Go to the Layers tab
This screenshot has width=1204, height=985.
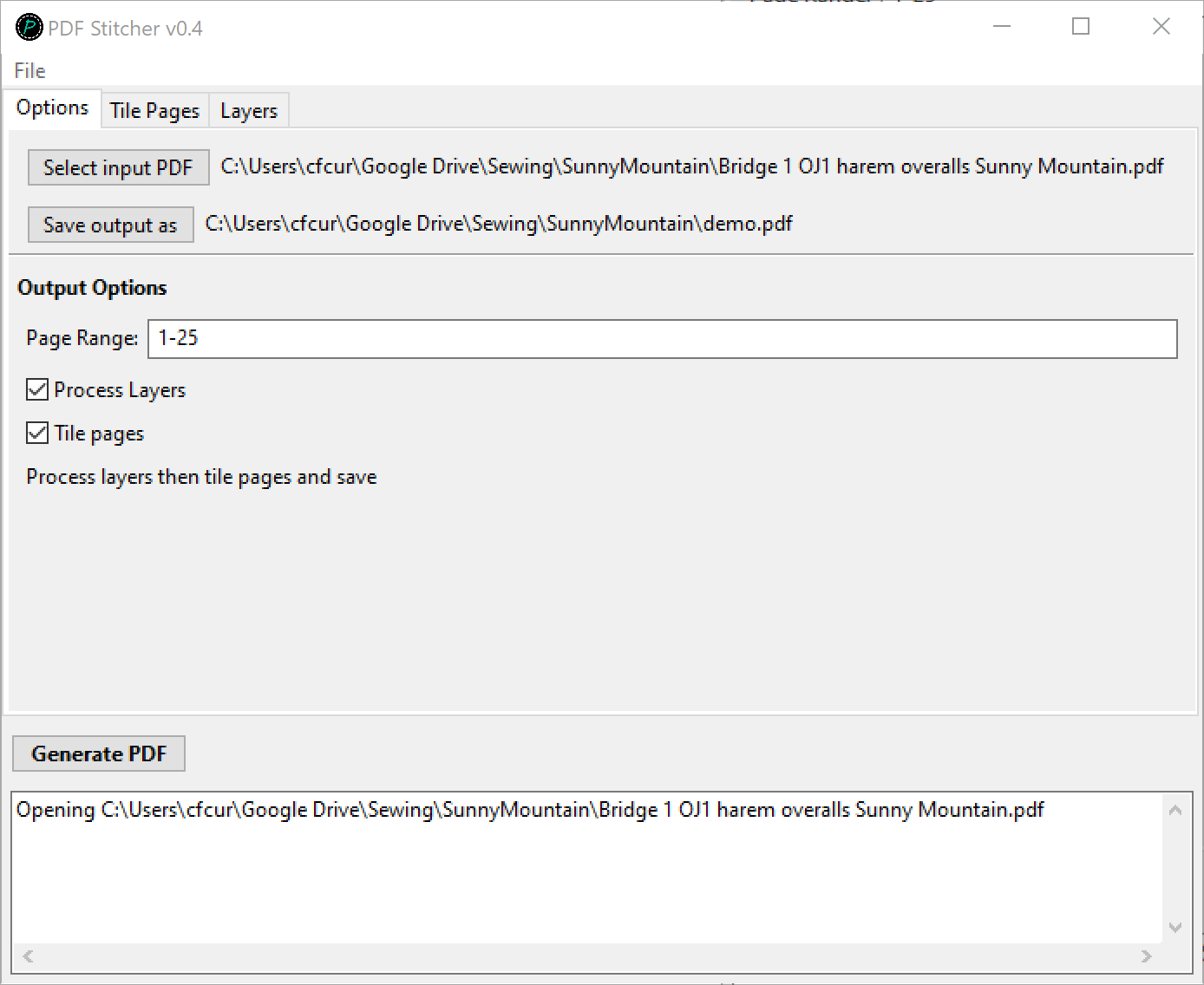pyautogui.click(x=249, y=111)
